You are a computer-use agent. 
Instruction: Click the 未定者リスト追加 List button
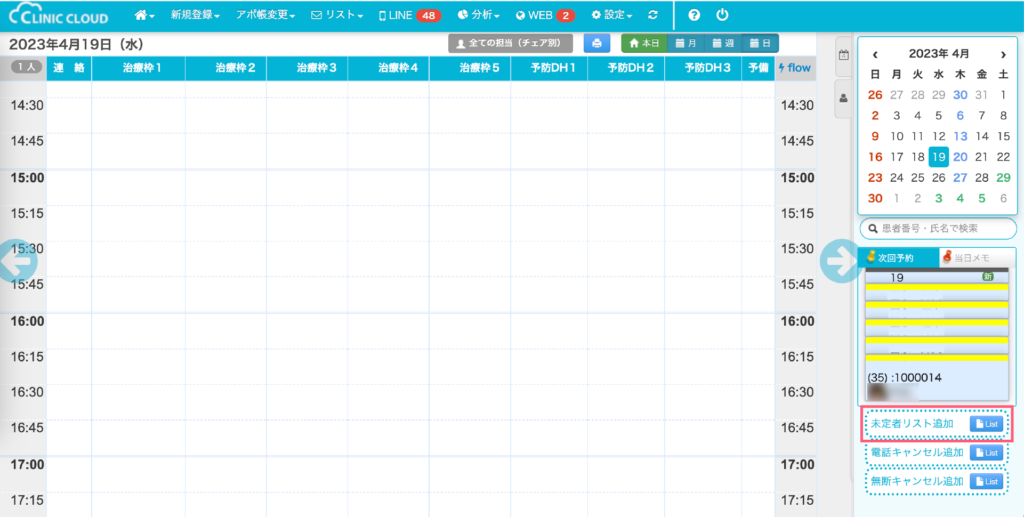pyautogui.click(x=986, y=424)
